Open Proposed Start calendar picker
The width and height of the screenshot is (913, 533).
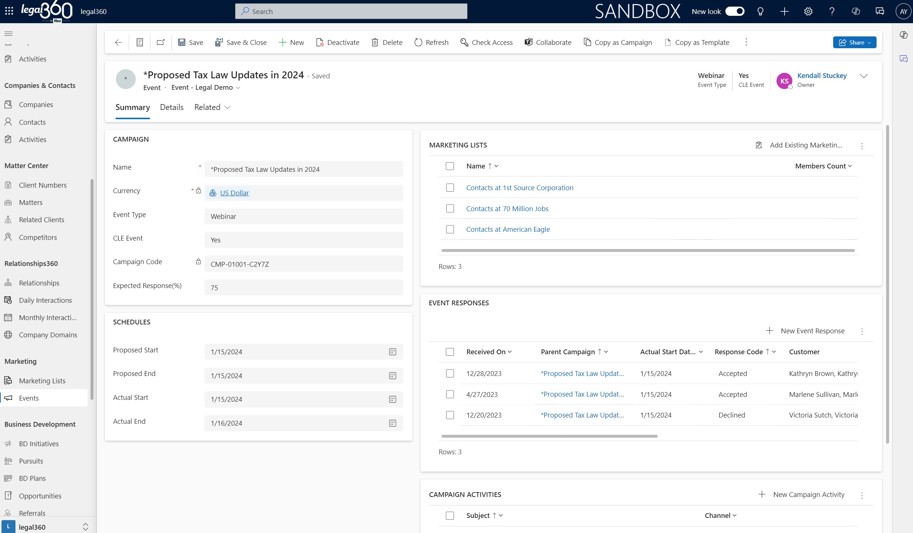click(392, 352)
